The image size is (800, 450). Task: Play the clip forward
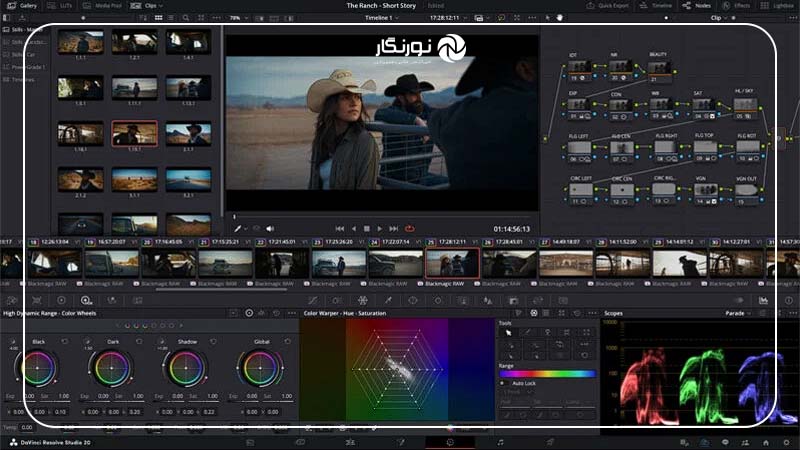(x=380, y=229)
